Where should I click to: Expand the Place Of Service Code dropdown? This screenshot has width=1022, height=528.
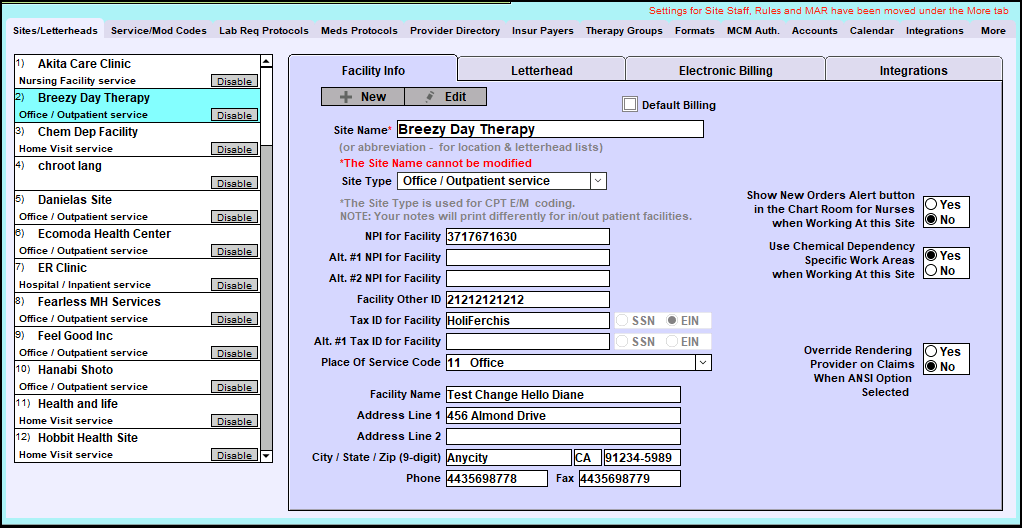(702, 363)
